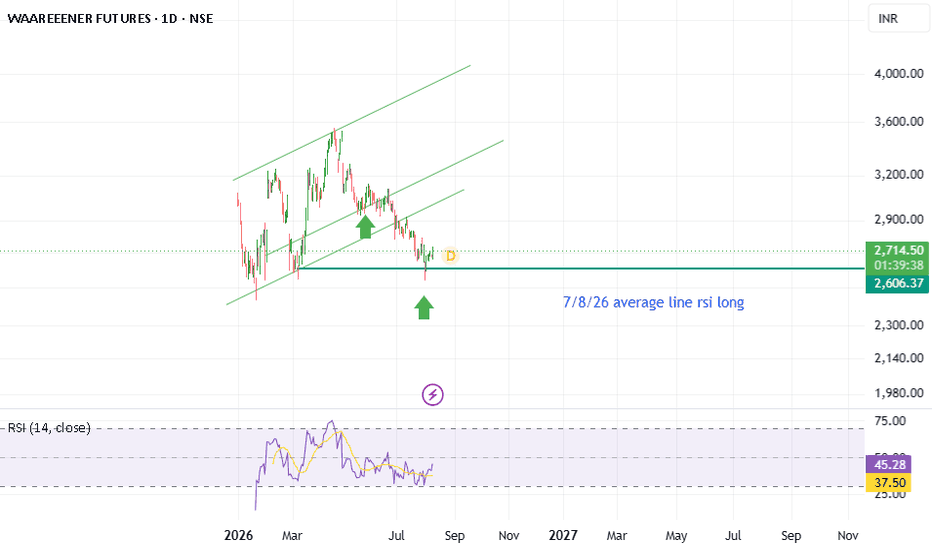Screen dimensions: 932x550
Task: Click the 2,140.00 price axis label
Action: pos(899,358)
